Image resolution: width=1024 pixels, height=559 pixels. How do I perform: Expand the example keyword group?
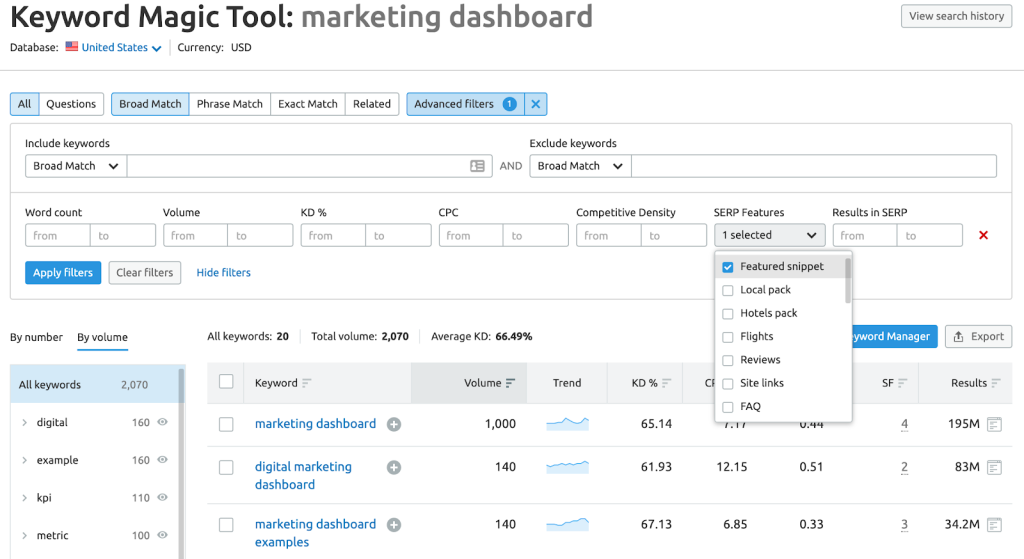[25, 460]
